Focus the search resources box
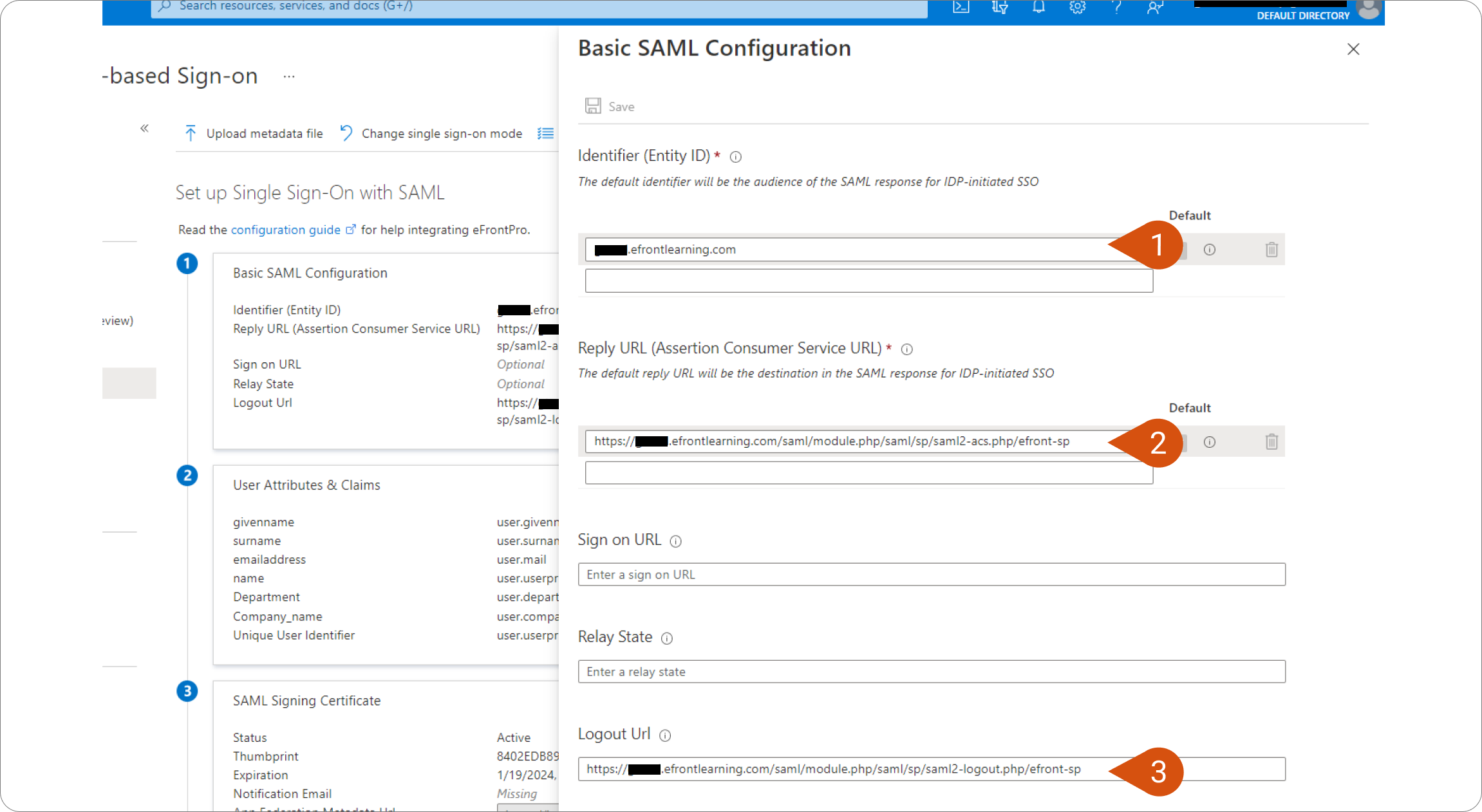The height and width of the screenshot is (812, 1482). coord(539,7)
